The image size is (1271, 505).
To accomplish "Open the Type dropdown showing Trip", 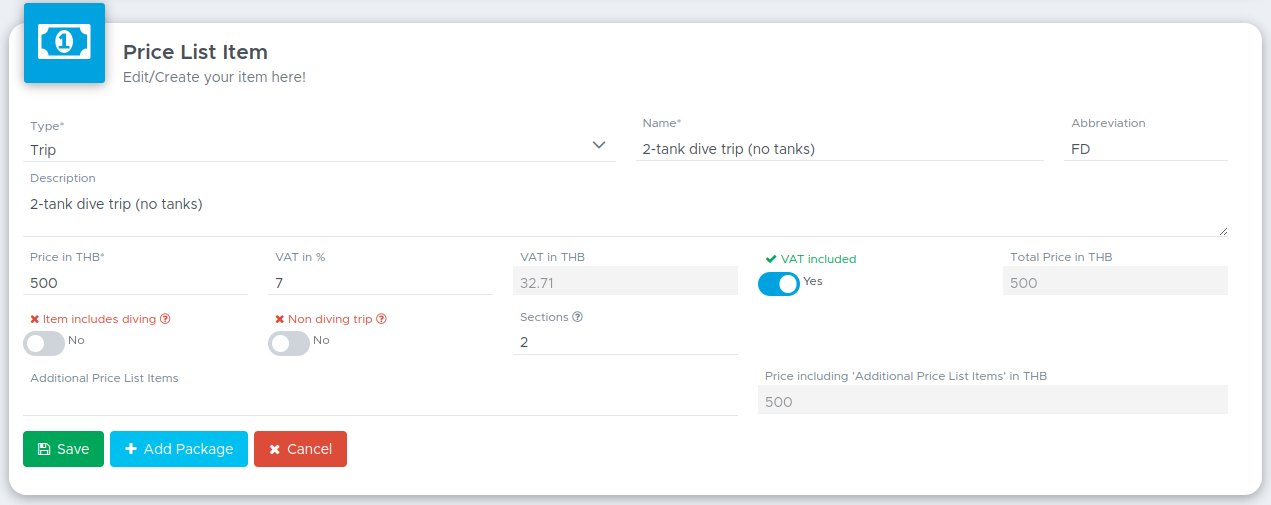I will 319,149.
